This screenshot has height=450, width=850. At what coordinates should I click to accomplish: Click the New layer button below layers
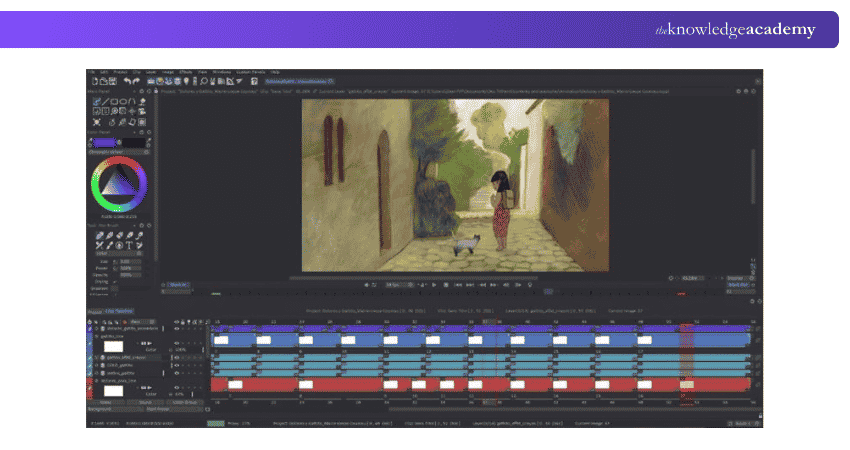pyautogui.click(x=105, y=402)
